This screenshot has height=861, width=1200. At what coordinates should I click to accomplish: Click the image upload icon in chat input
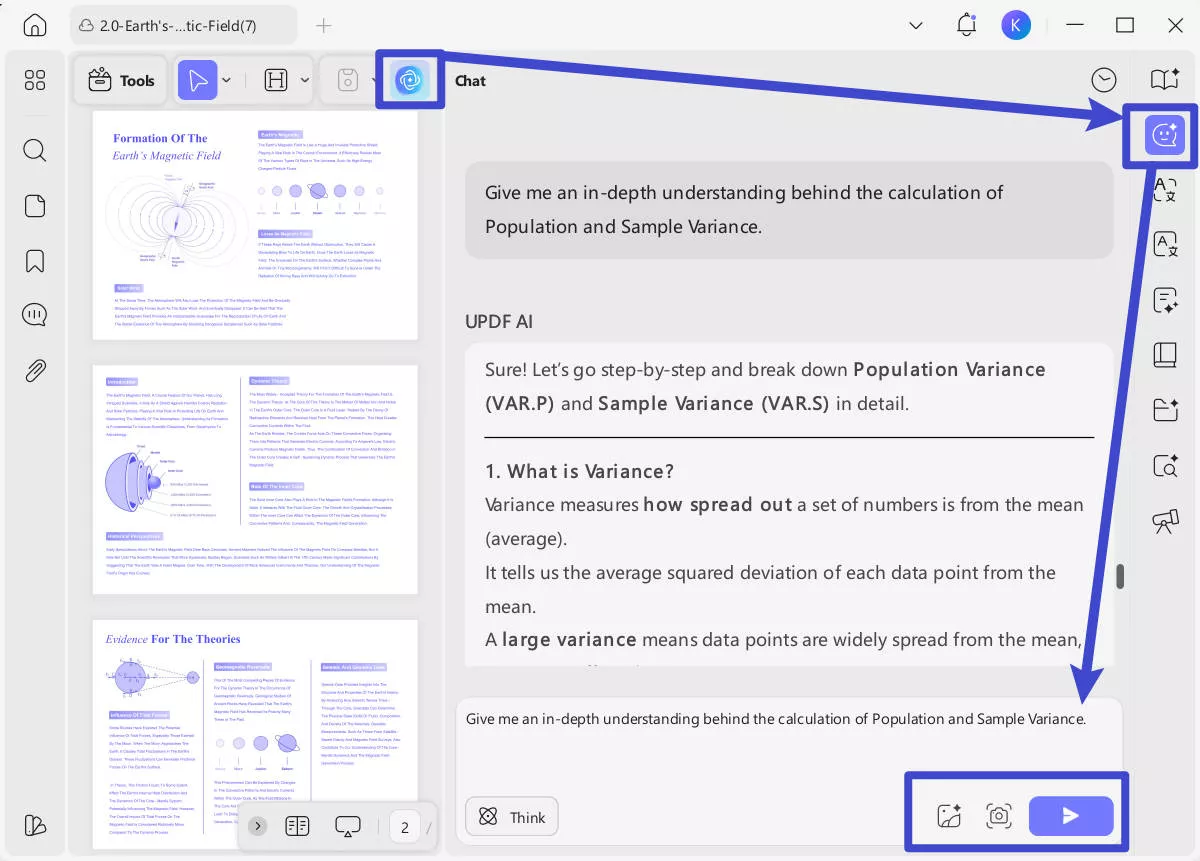949,816
